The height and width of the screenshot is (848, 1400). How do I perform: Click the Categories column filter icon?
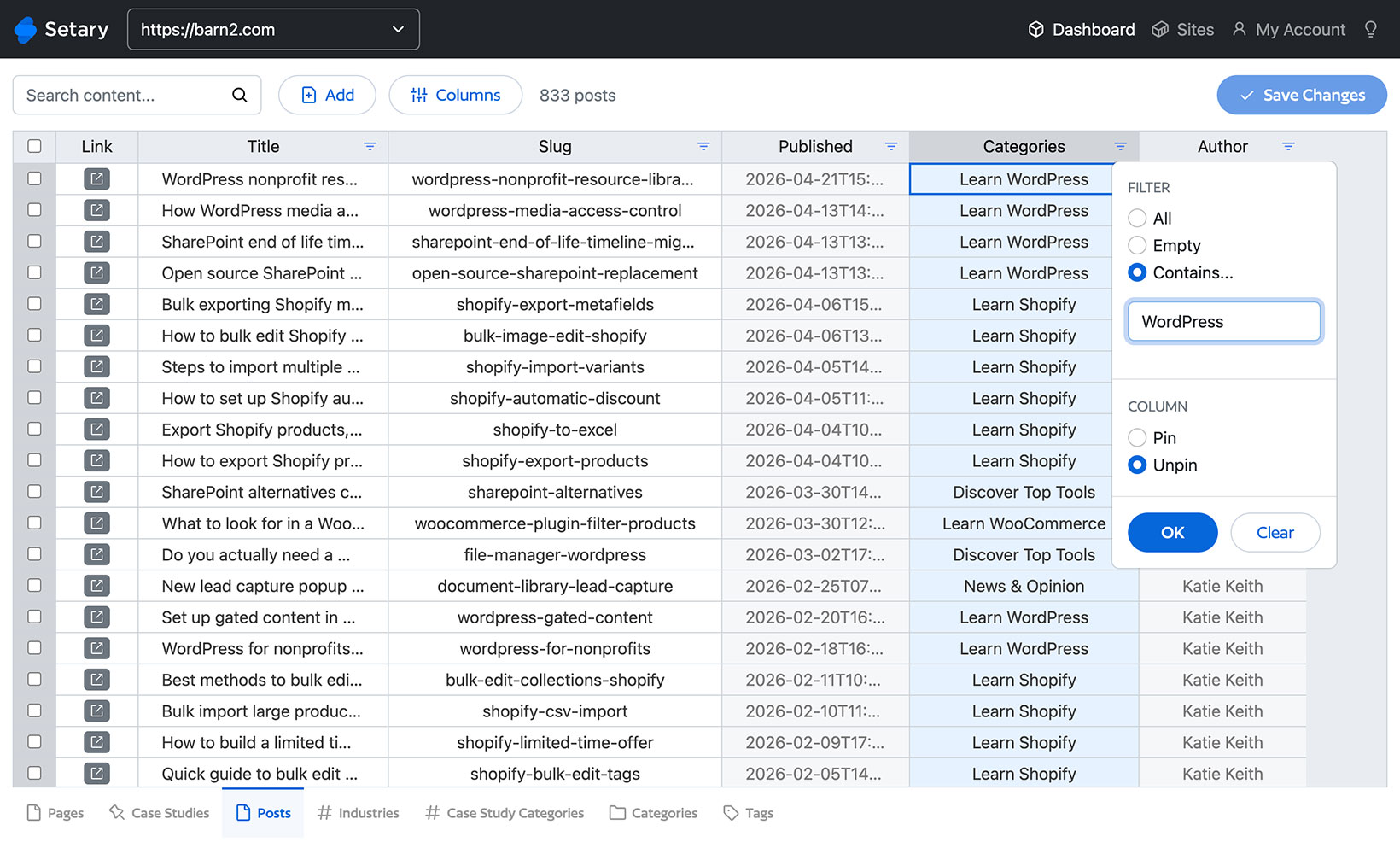[x=1120, y=147]
